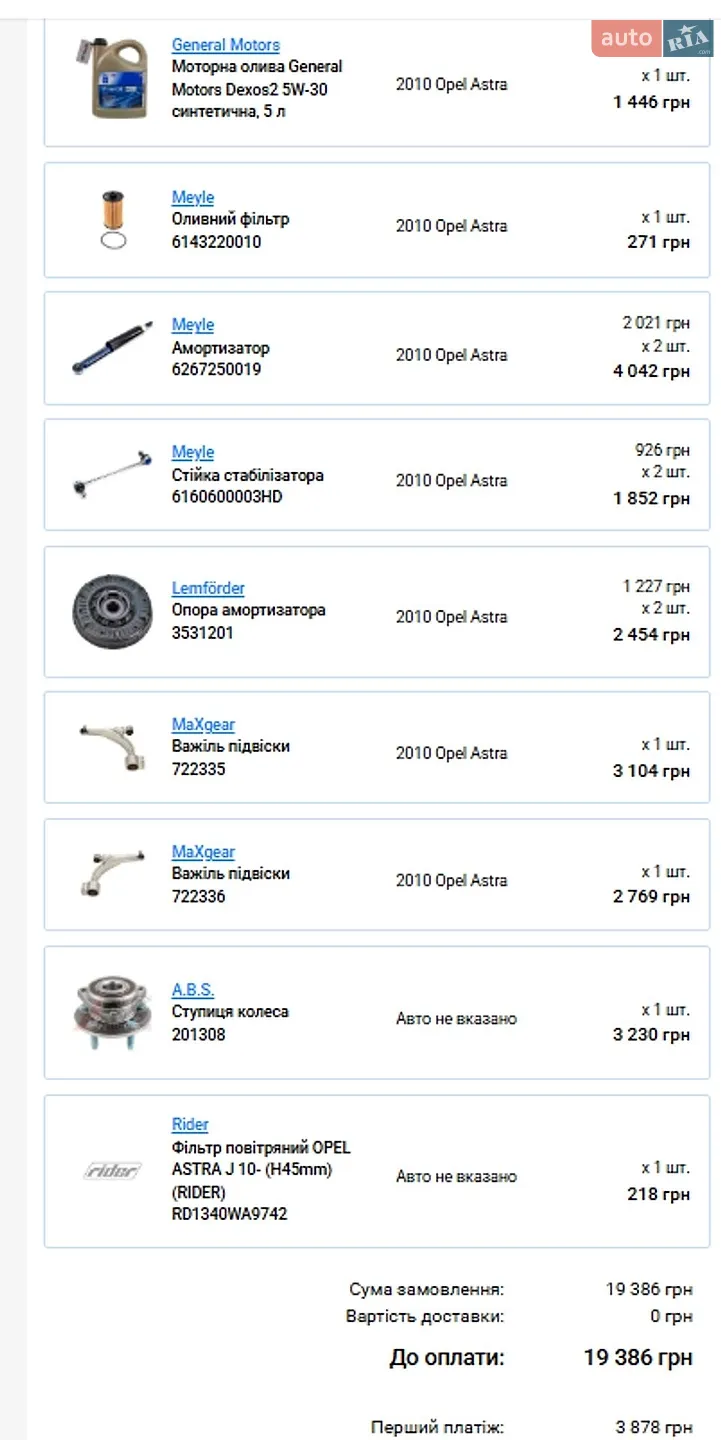Open the Lemförder brand link

pyautogui.click(x=208, y=588)
